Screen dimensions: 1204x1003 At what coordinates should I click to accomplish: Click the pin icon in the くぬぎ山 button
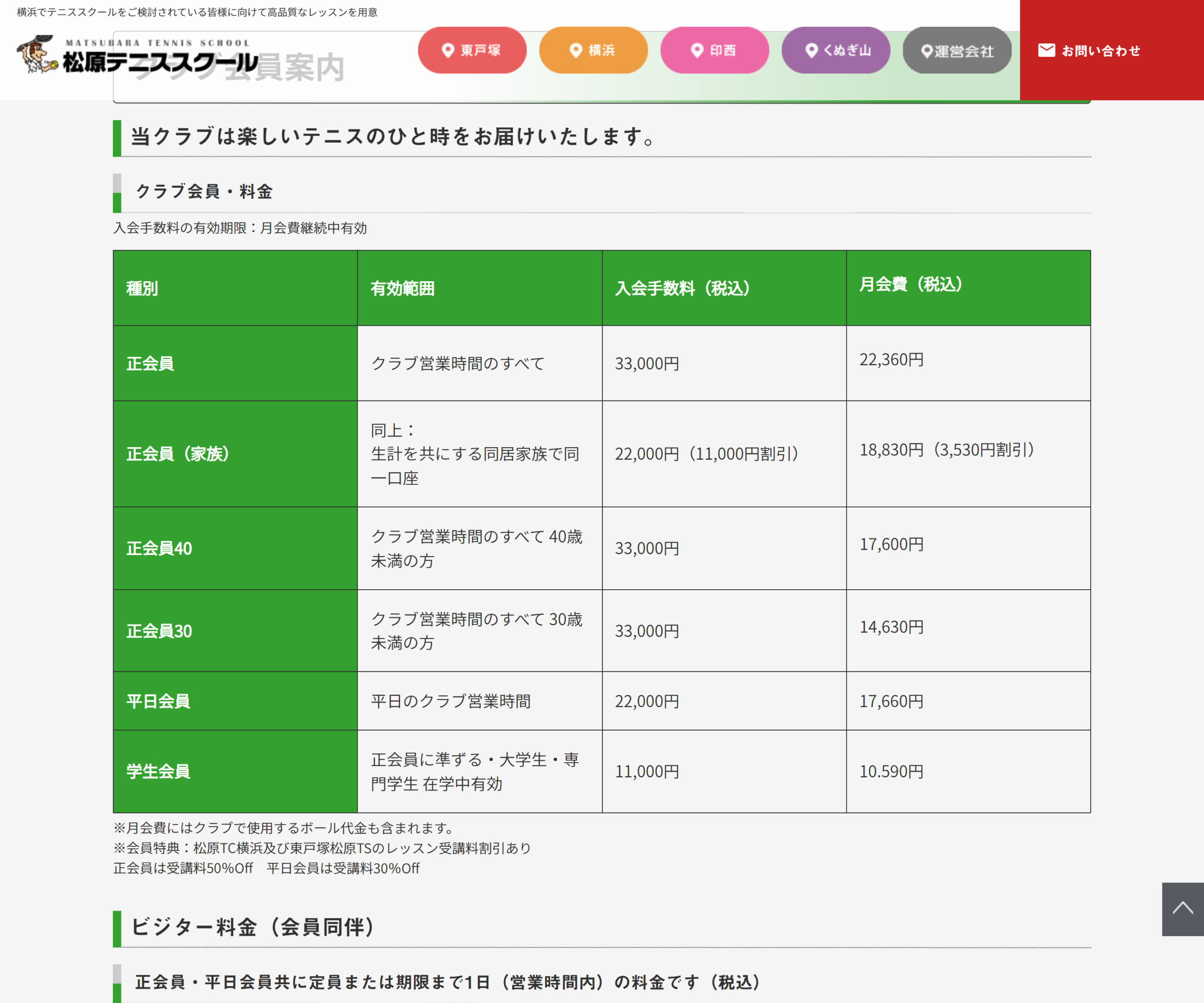click(811, 50)
